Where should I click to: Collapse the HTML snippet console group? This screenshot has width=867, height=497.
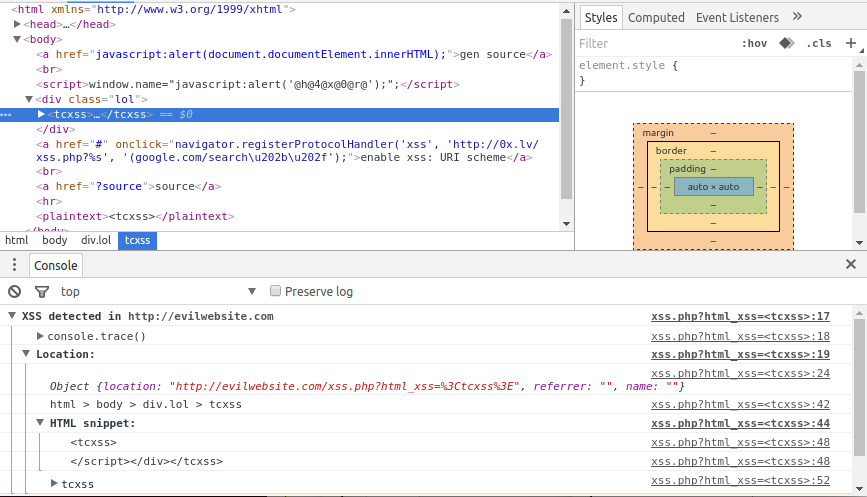41,423
